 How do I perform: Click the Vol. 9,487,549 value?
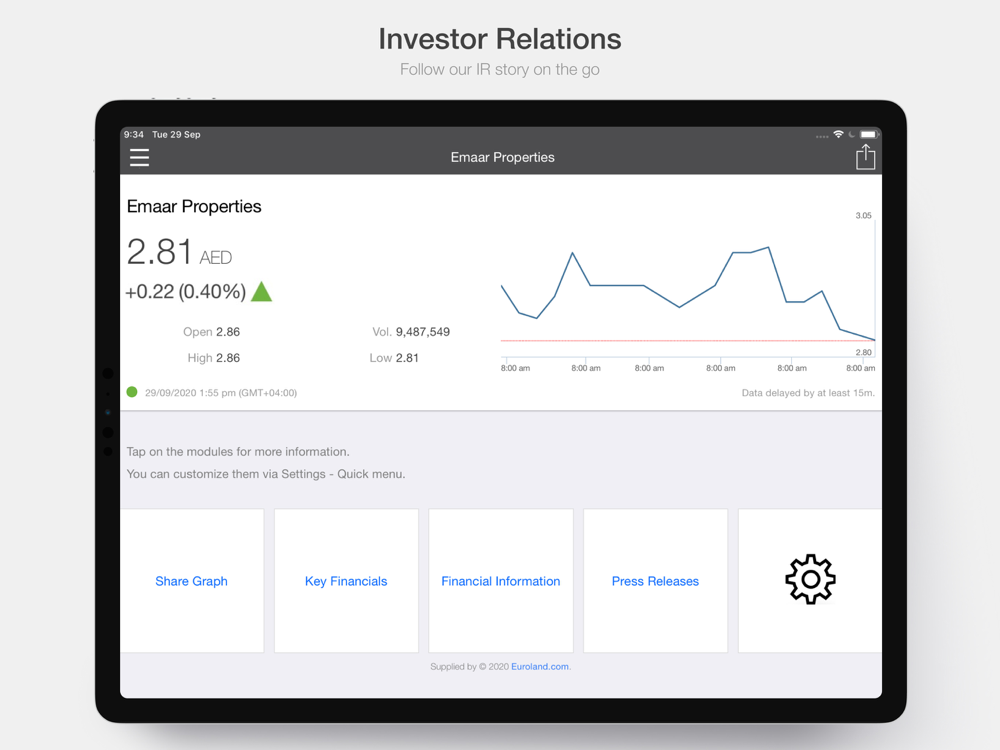tap(411, 332)
